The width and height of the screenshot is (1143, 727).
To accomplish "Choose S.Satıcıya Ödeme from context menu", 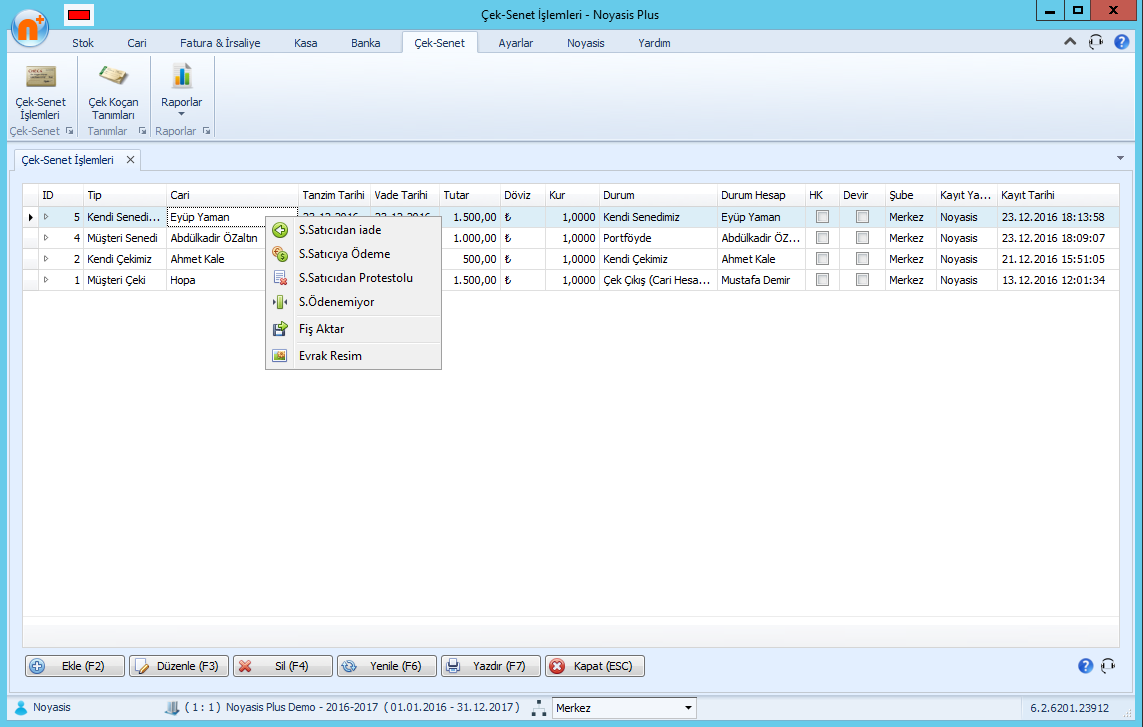I will (354, 254).
